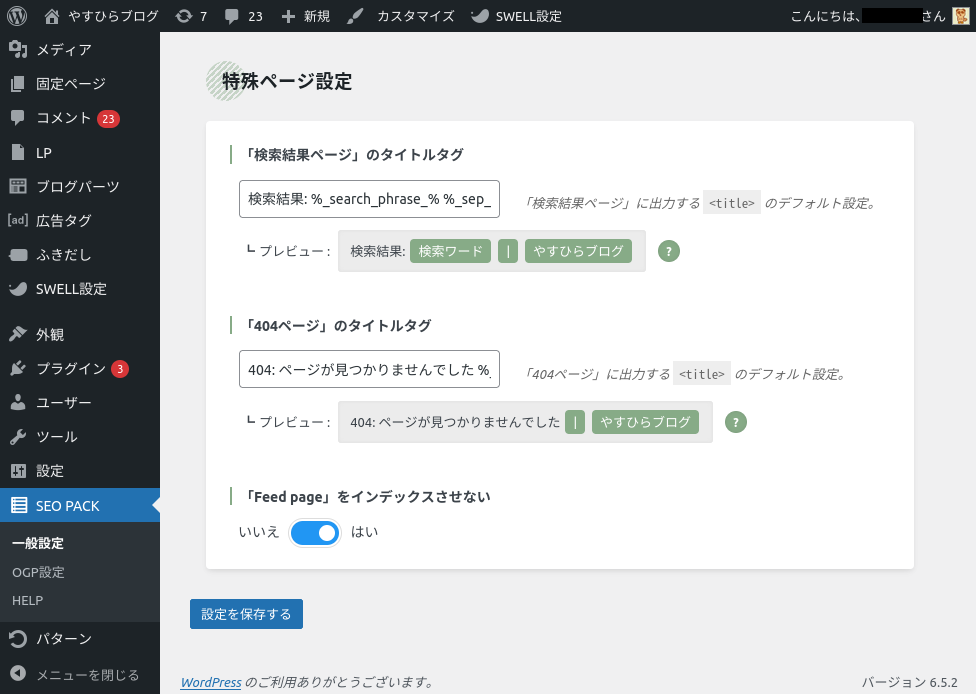Click the WordPress logo icon

click(x=16, y=16)
